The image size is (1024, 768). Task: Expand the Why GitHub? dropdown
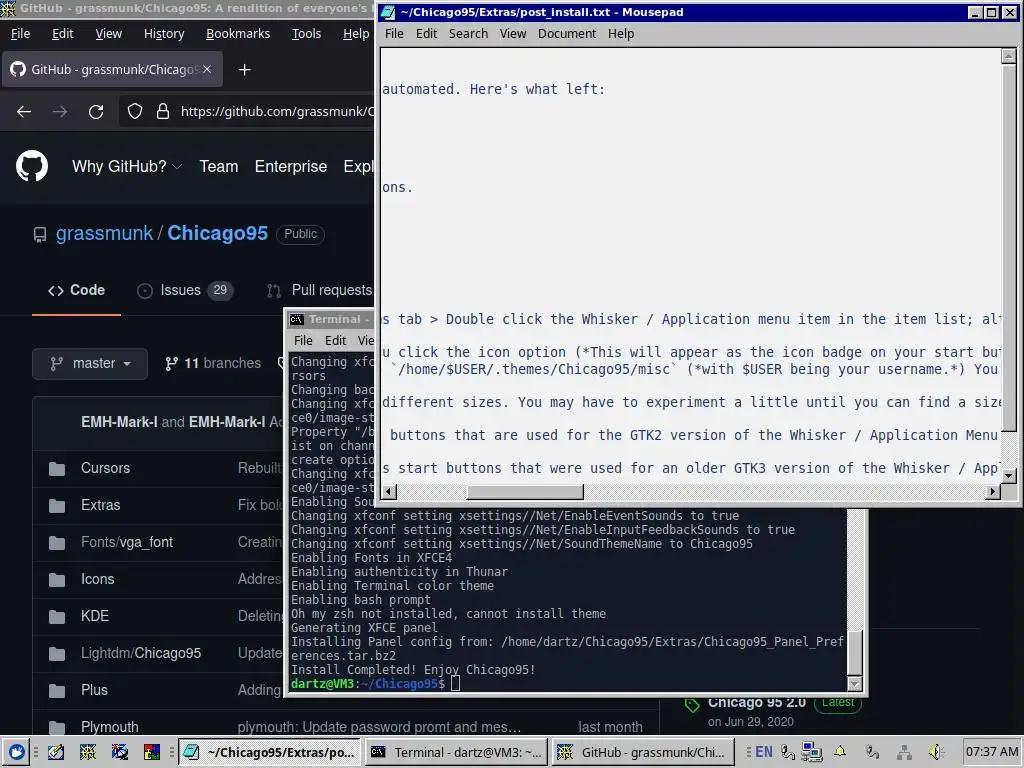pos(127,167)
